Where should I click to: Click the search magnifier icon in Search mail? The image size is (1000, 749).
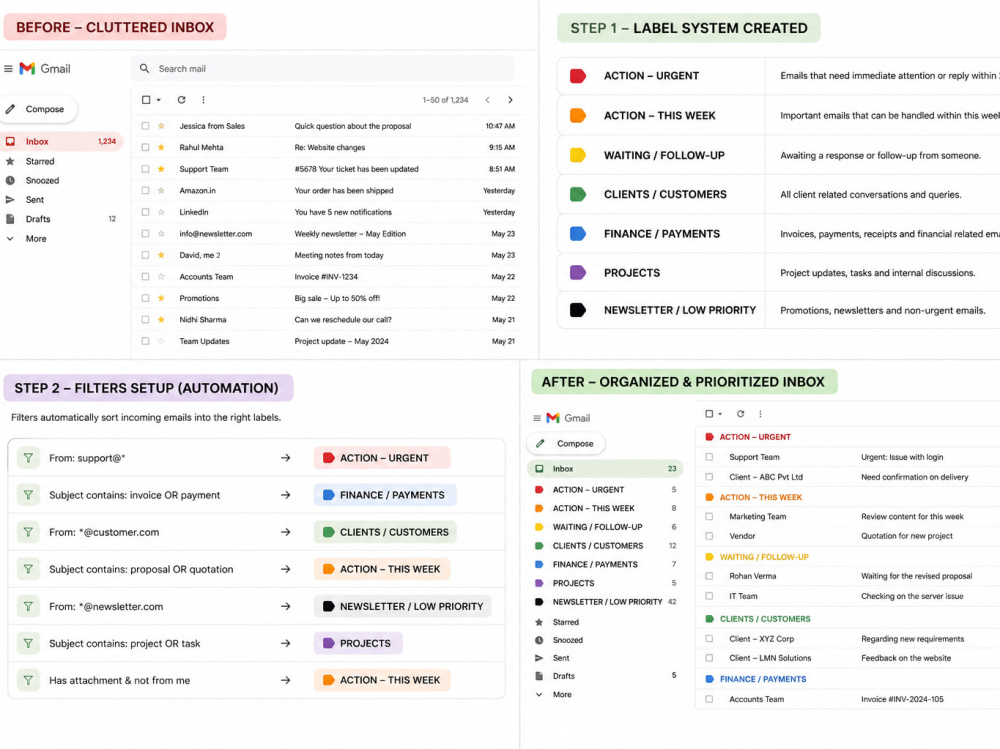click(x=145, y=68)
